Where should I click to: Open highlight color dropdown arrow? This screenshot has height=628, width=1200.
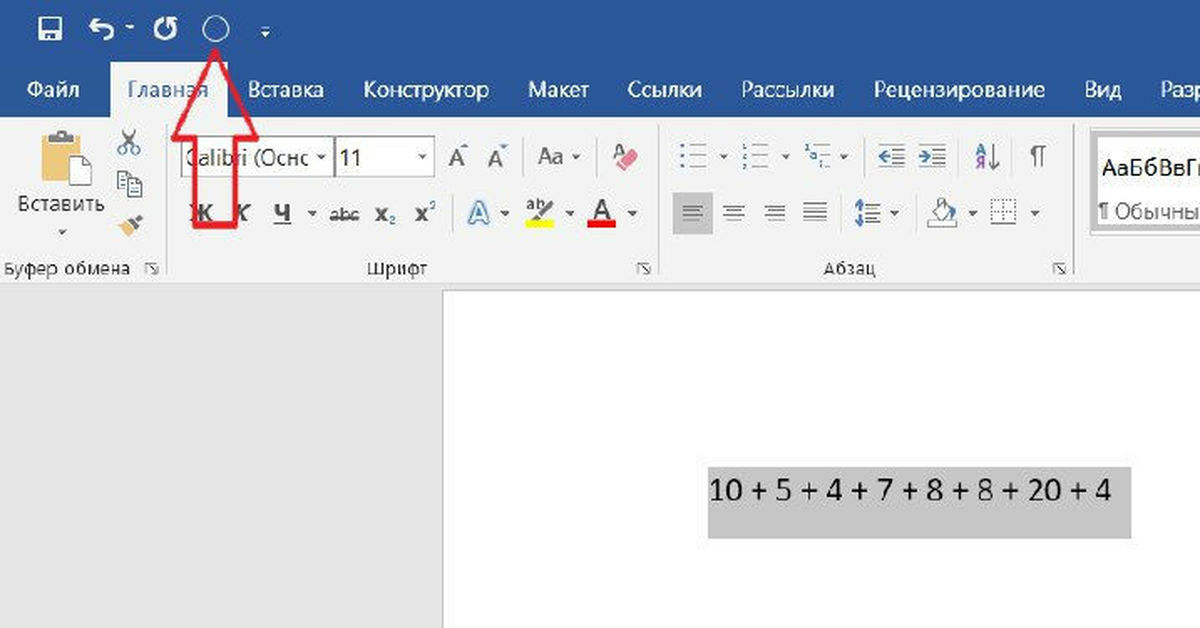click(x=570, y=213)
